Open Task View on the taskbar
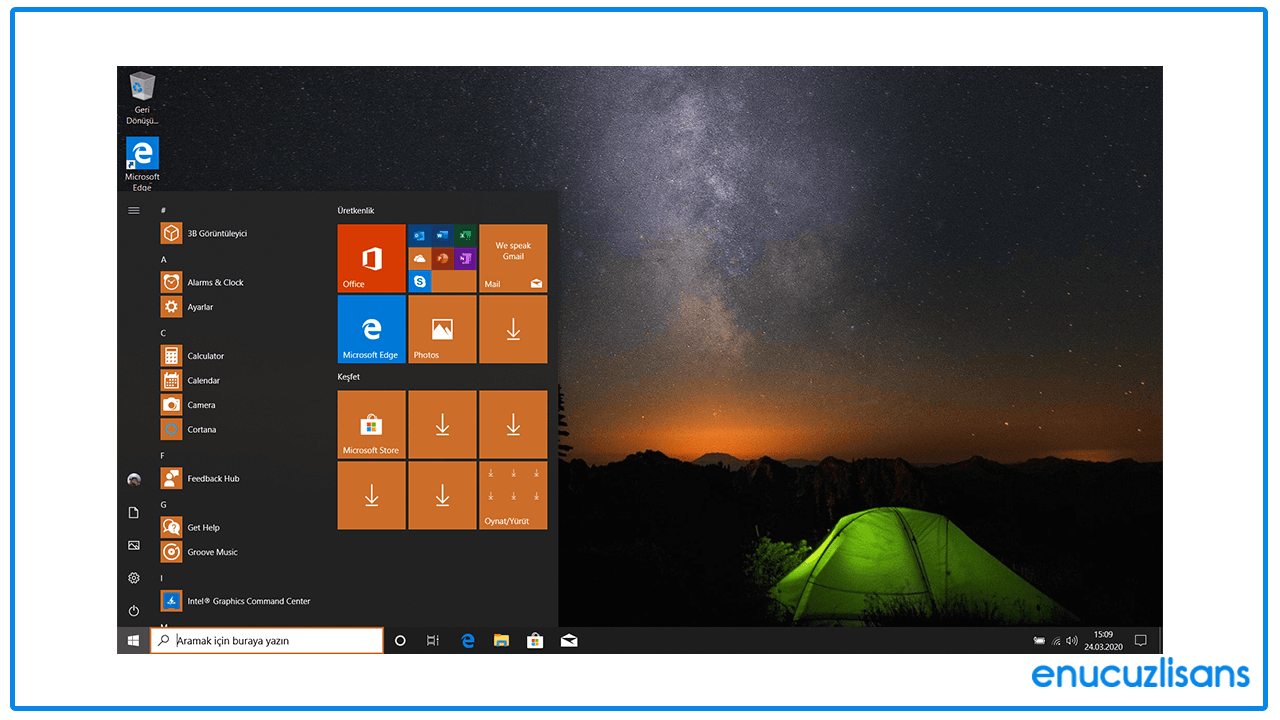 [x=432, y=640]
